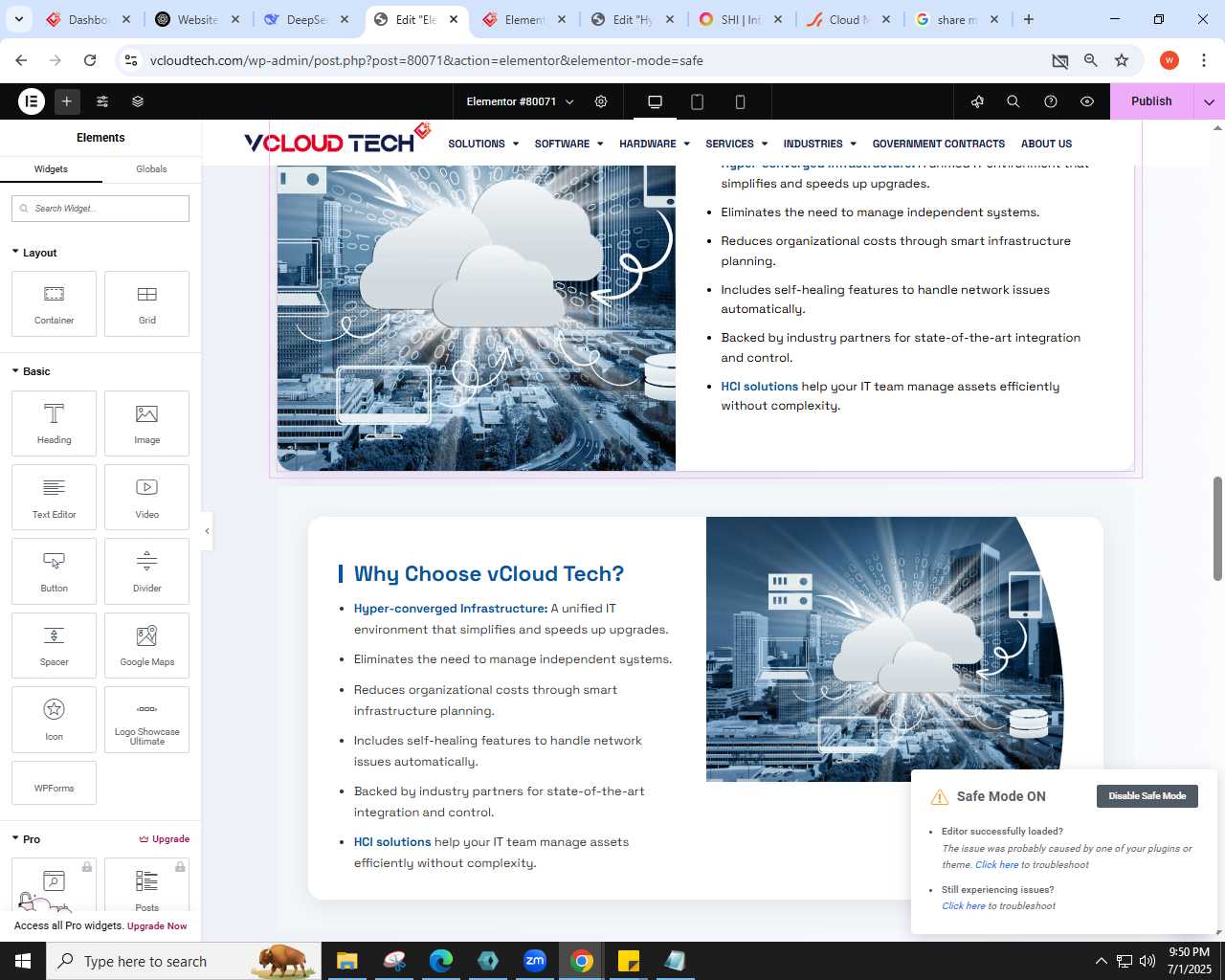
Task: Open the Elementor logo menu
Action: tap(32, 100)
